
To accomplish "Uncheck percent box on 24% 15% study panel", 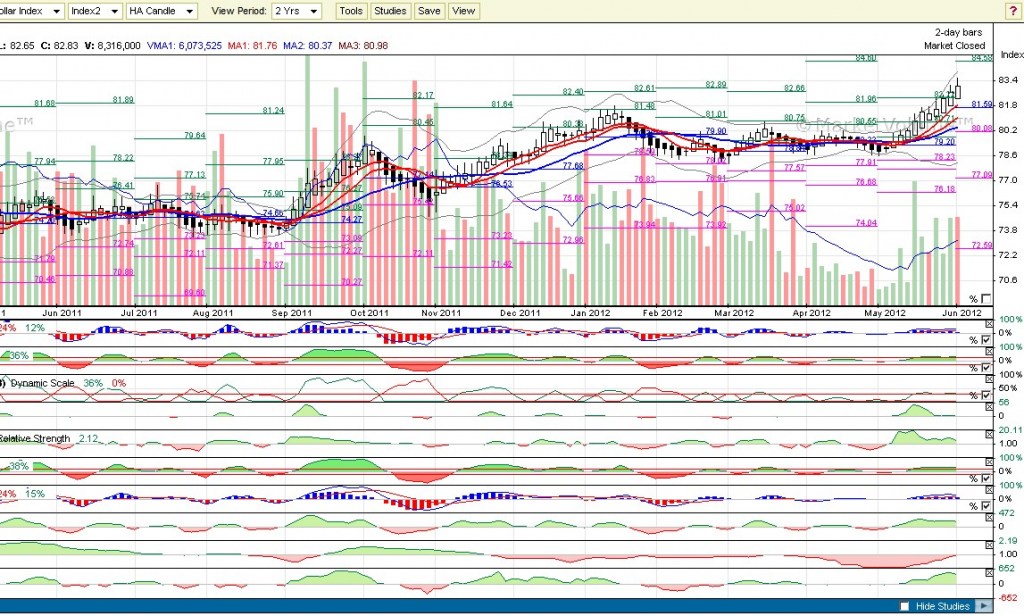I will [x=986, y=506].
